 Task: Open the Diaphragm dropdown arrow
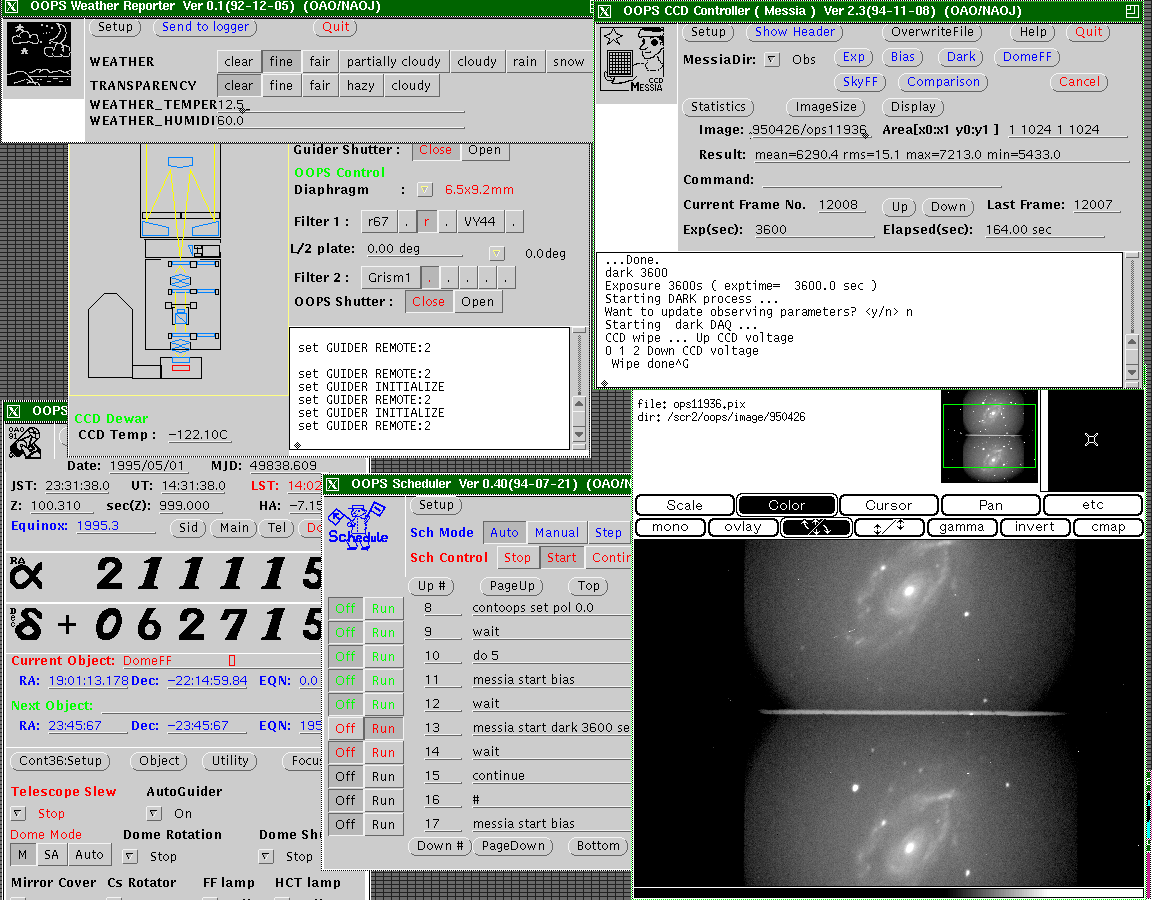tap(425, 190)
